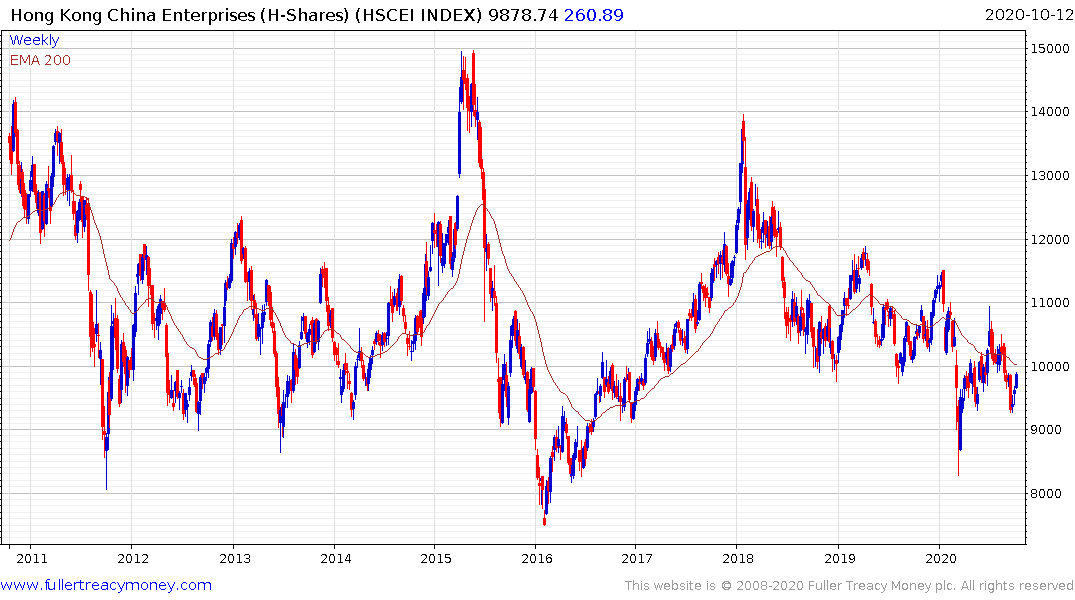1075x600 pixels.
Task: Click the 14000 y-axis label
Action: pyautogui.click(x=1050, y=112)
